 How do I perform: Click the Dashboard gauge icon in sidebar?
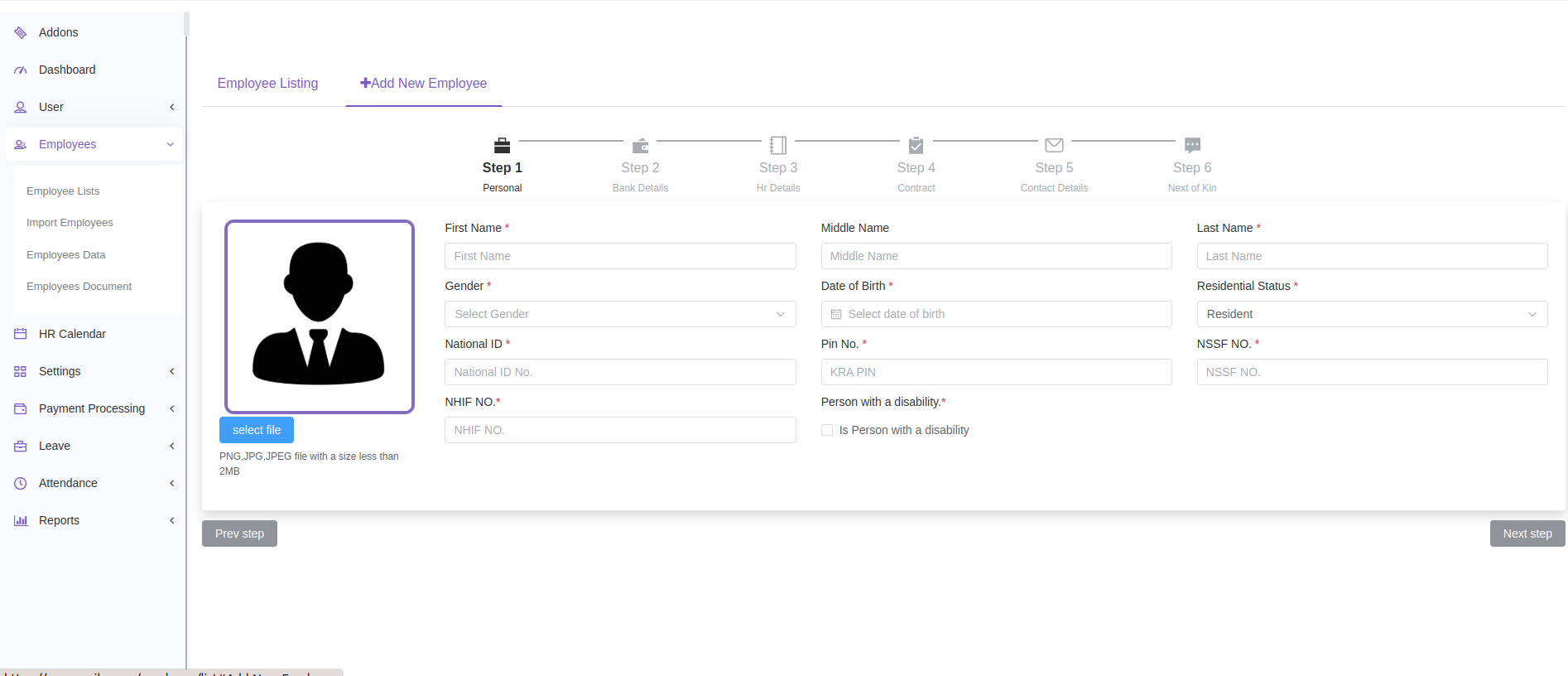click(21, 70)
